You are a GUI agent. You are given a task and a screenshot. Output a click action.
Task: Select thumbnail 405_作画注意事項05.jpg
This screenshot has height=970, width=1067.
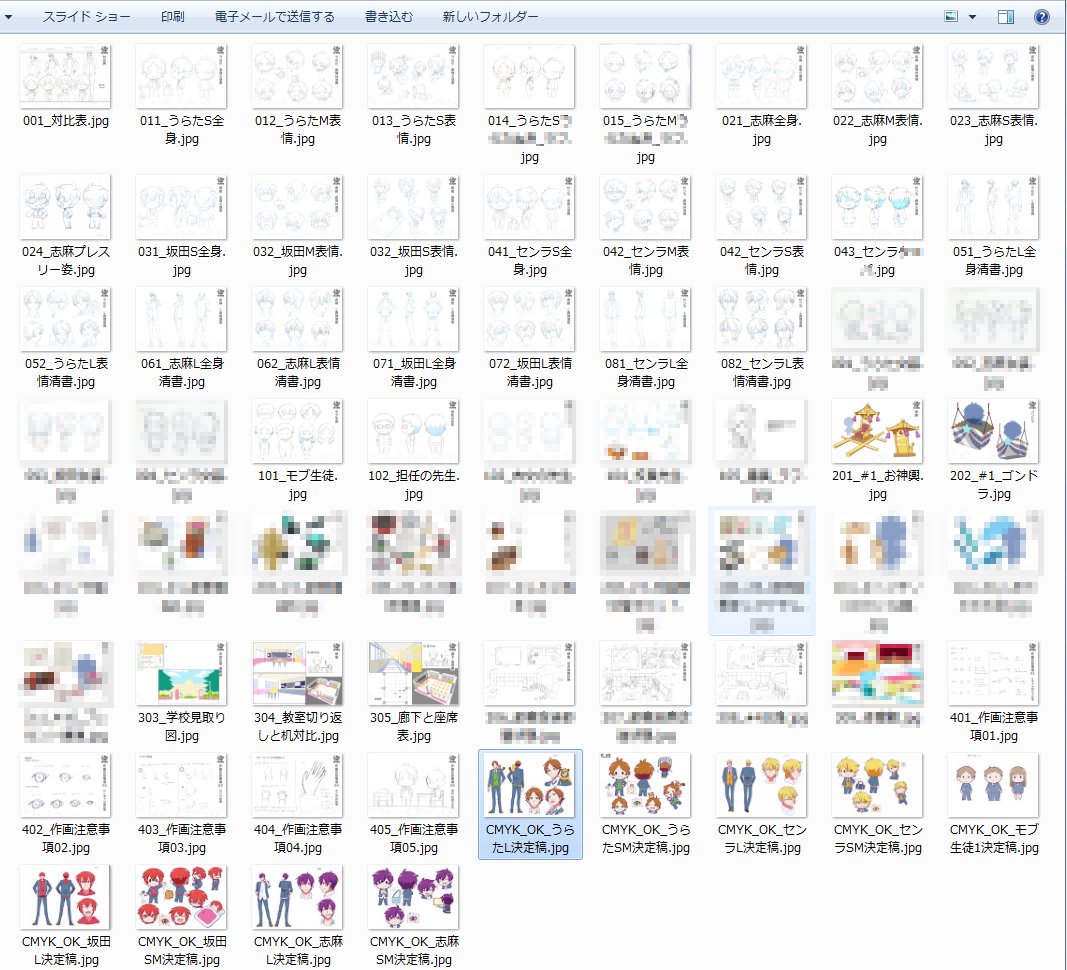pyautogui.click(x=414, y=786)
